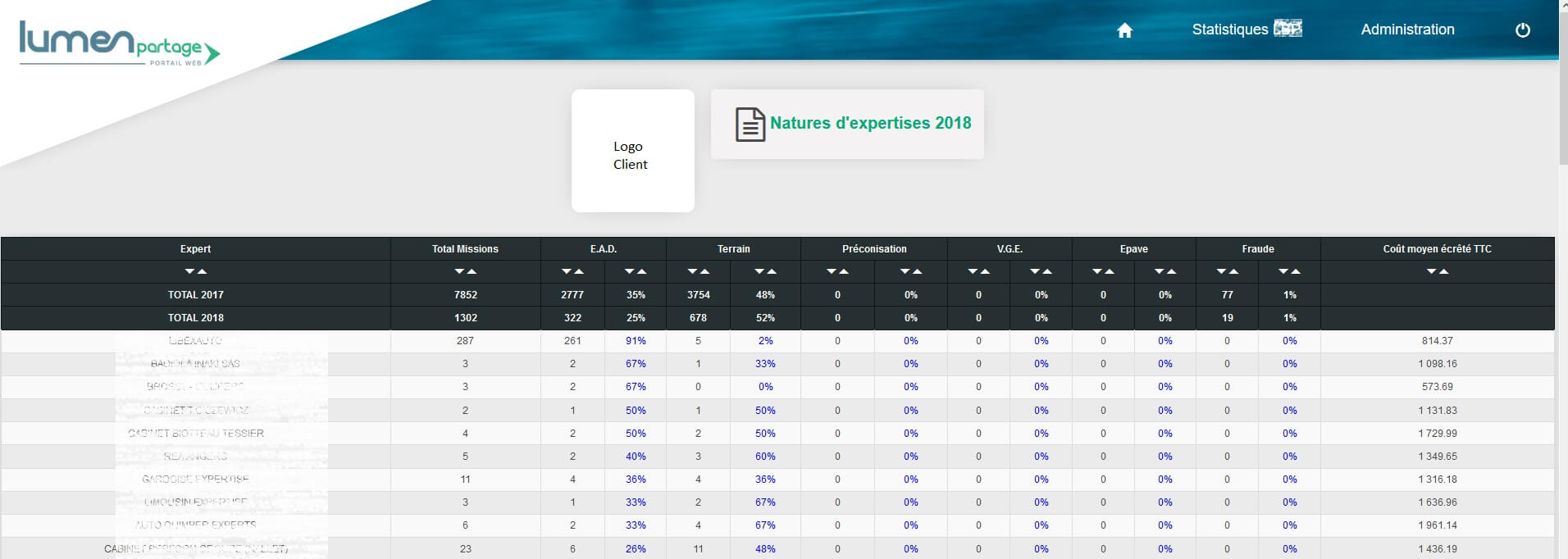Select the 2777 E.A.D. total cell
The width and height of the screenshot is (1568, 559).
coord(572,295)
